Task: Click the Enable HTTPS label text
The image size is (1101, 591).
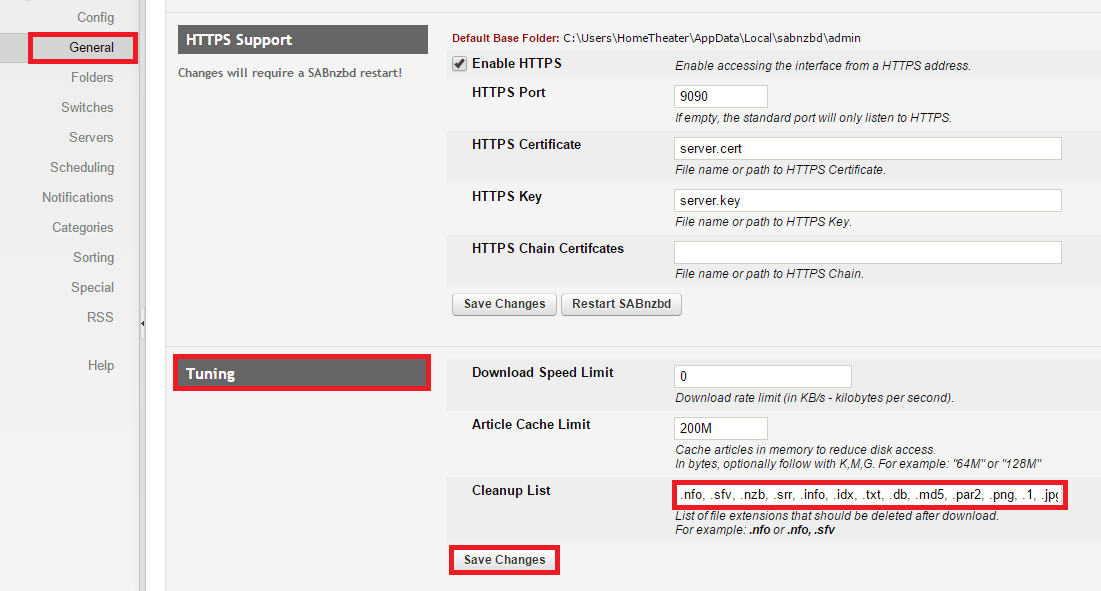Action: pos(517,64)
